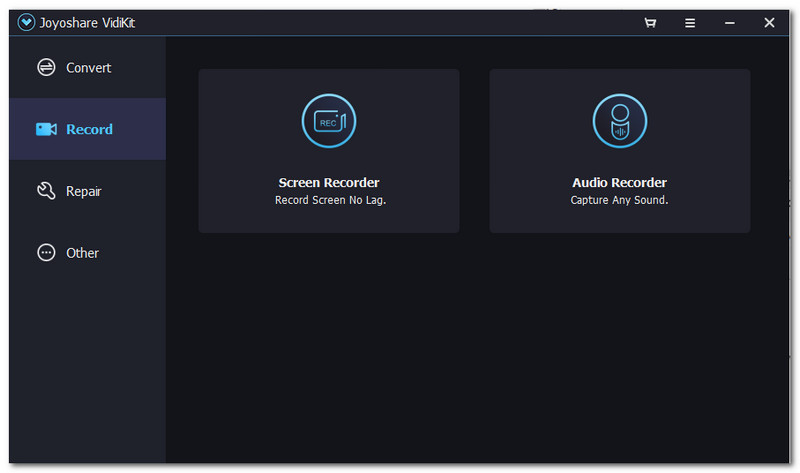The height and width of the screenshot is (473, 800).
Task: Select the Record sidebar tab
Action: [x=87, y=129]
